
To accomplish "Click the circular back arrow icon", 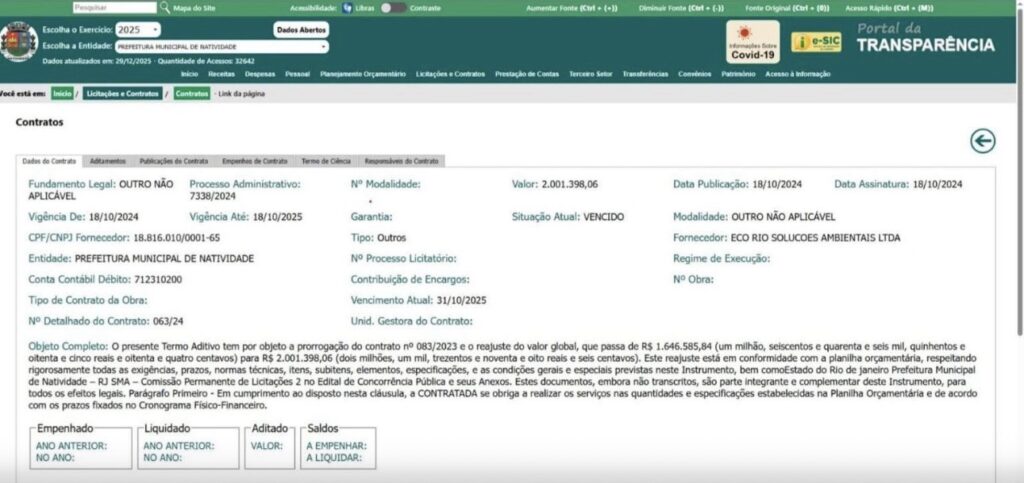I will 982,141.
